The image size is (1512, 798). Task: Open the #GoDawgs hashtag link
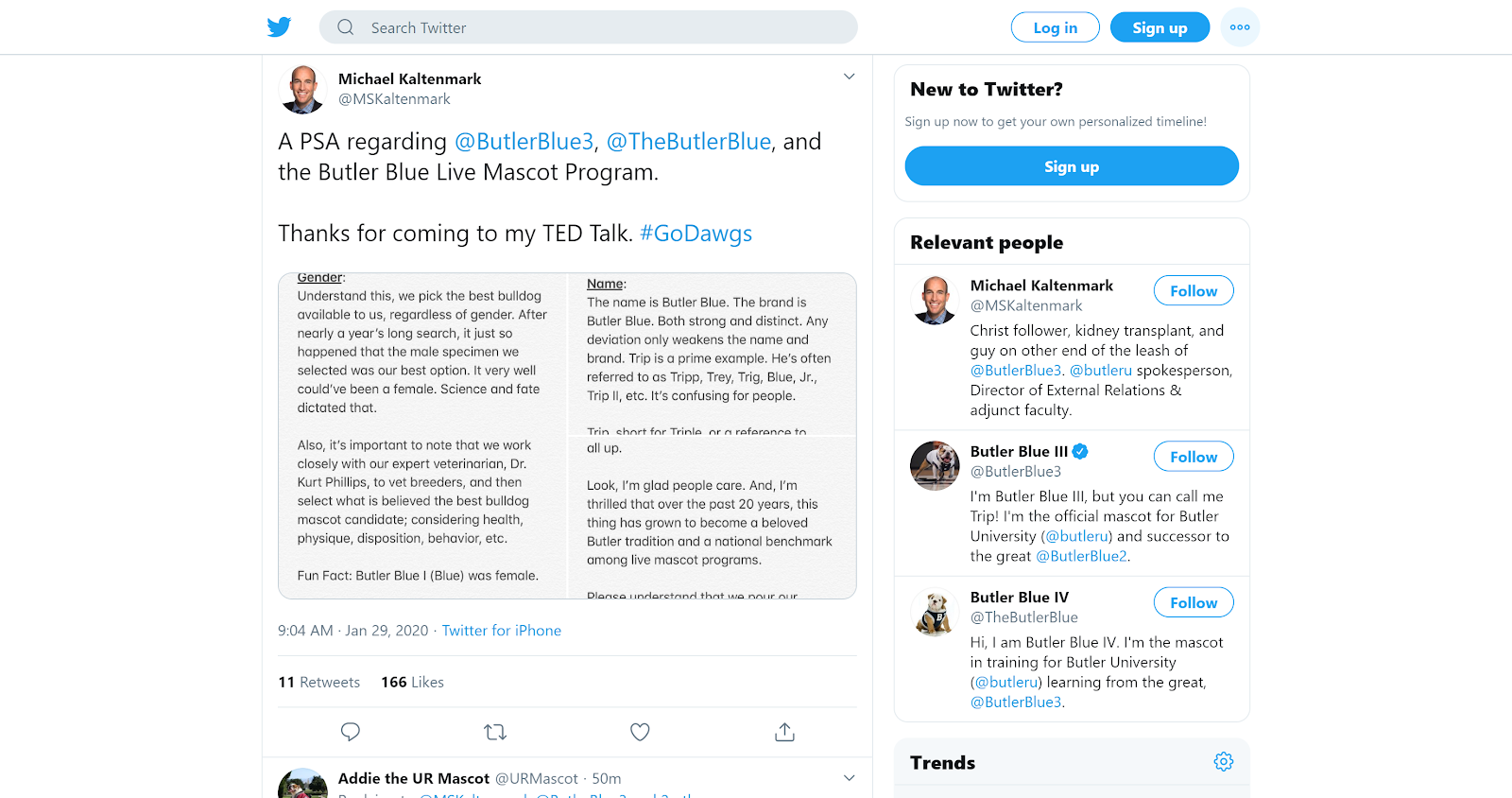pos(696,234)
